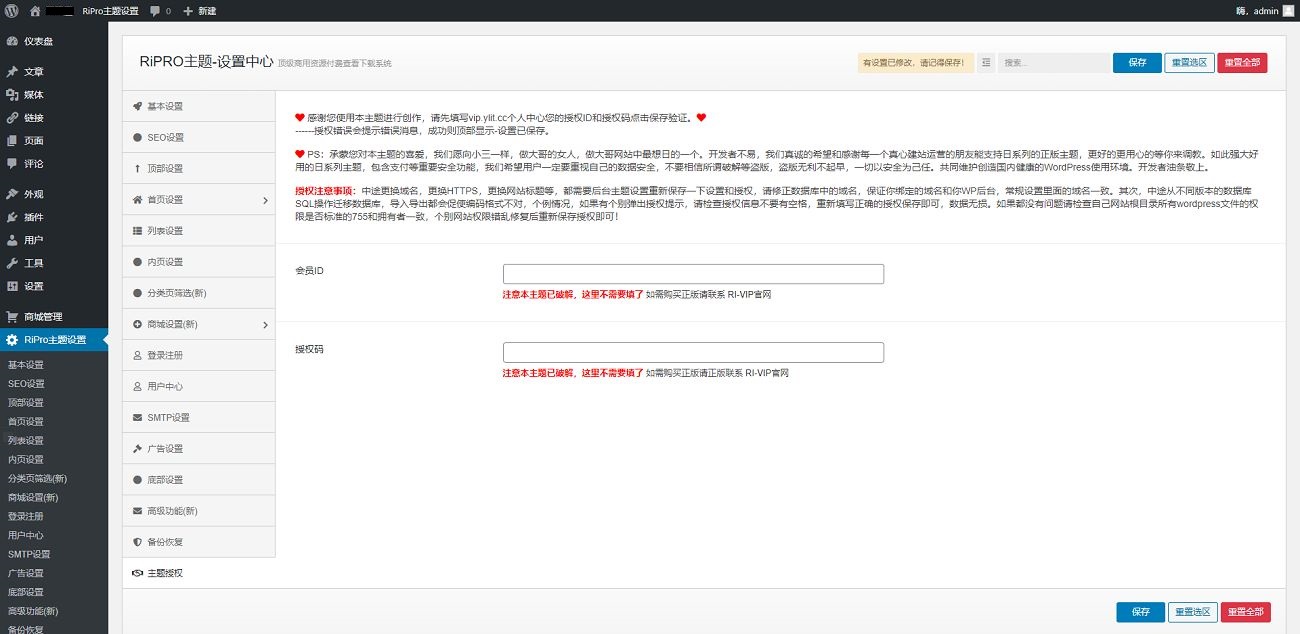Screen dimensions: 1300x634
Task: Switch to 列表设置 tab in settings panel
Action: point(198,231)
